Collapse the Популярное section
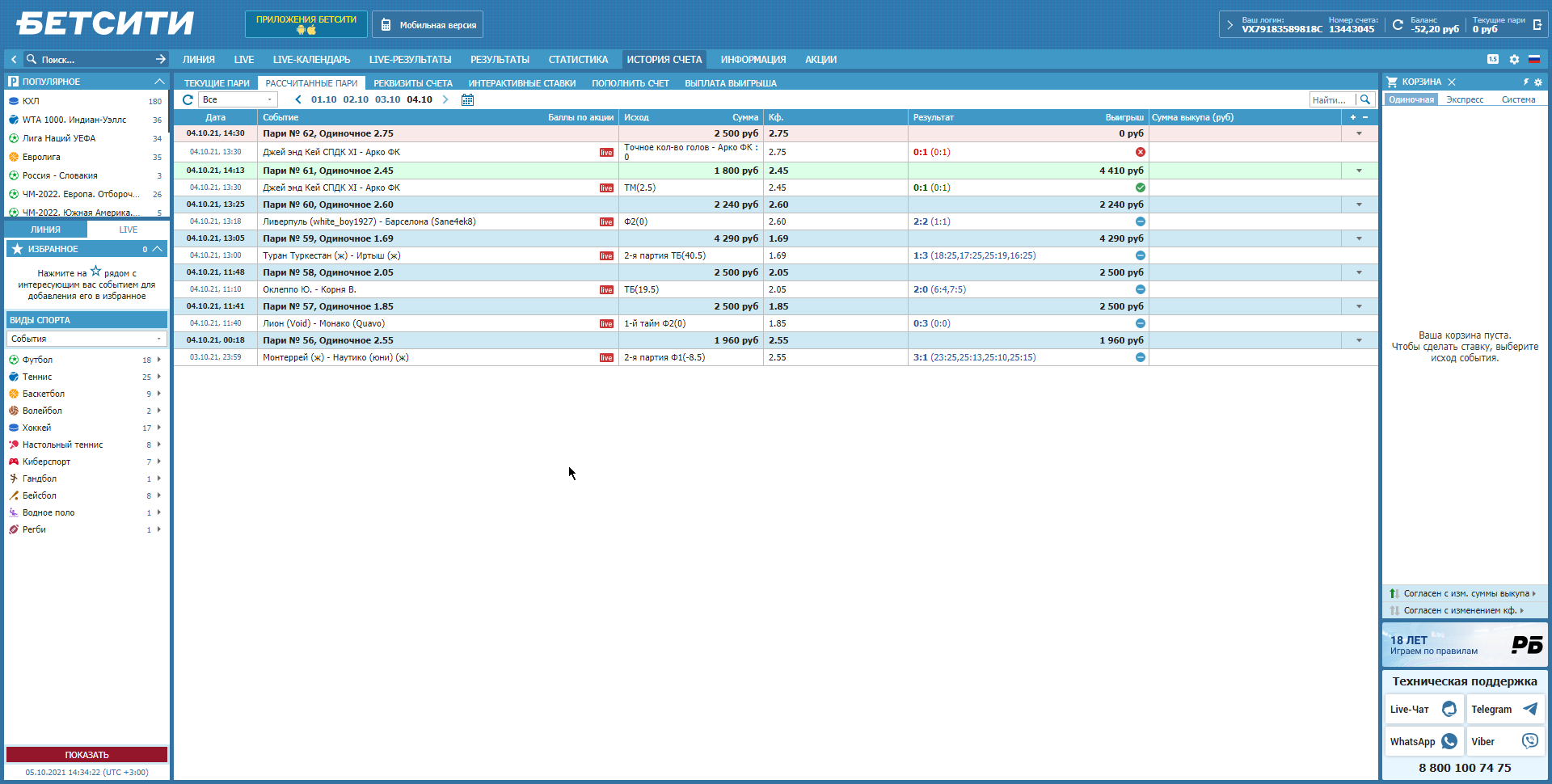 tap(158, 82)
